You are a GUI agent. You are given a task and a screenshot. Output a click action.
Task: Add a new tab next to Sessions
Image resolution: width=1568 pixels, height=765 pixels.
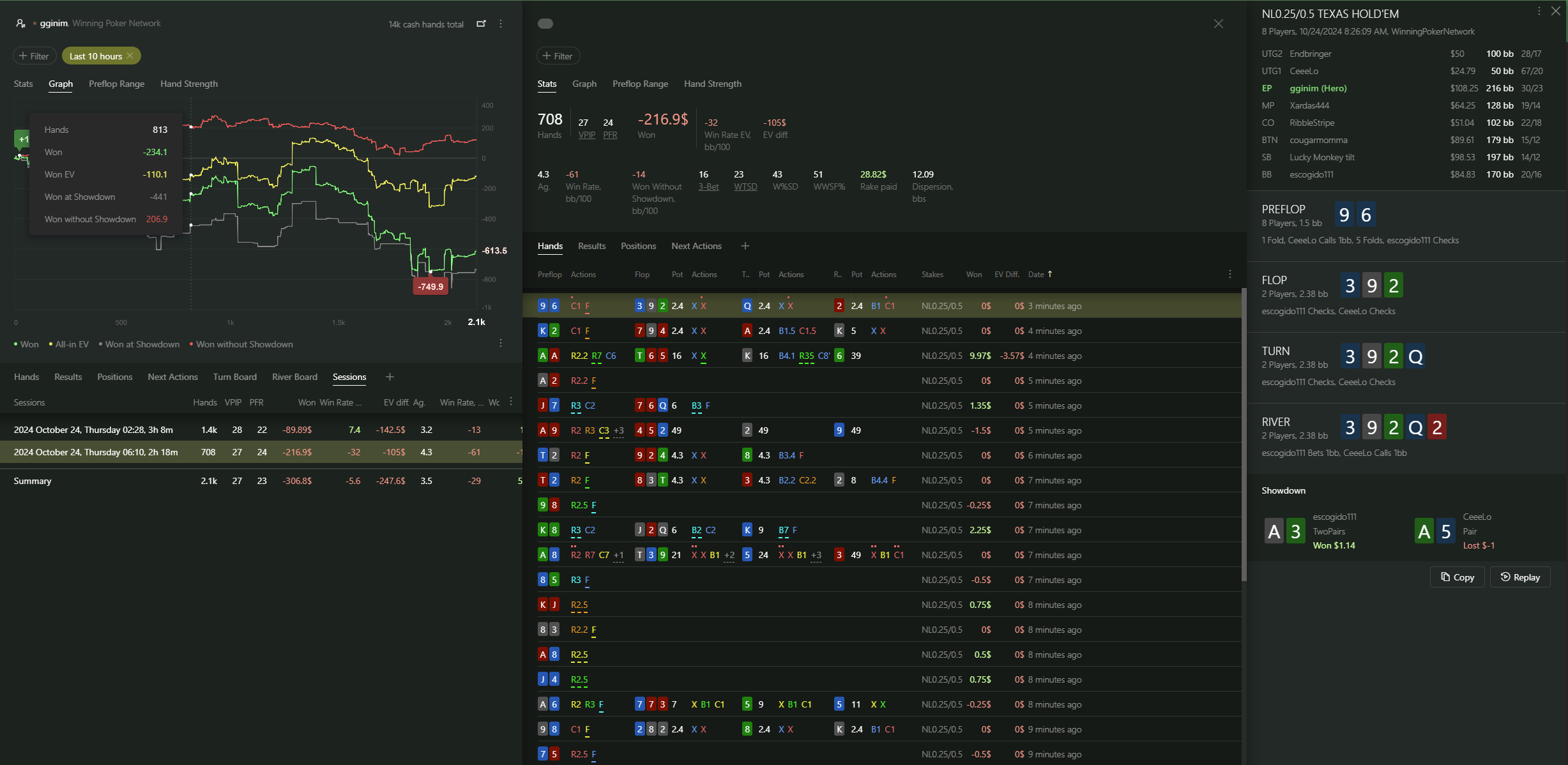(390, 377)
